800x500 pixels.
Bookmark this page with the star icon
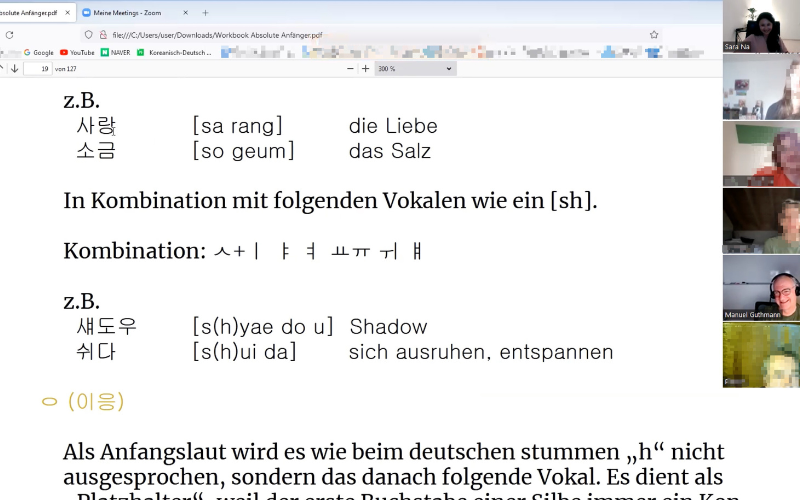coord(654,34)
